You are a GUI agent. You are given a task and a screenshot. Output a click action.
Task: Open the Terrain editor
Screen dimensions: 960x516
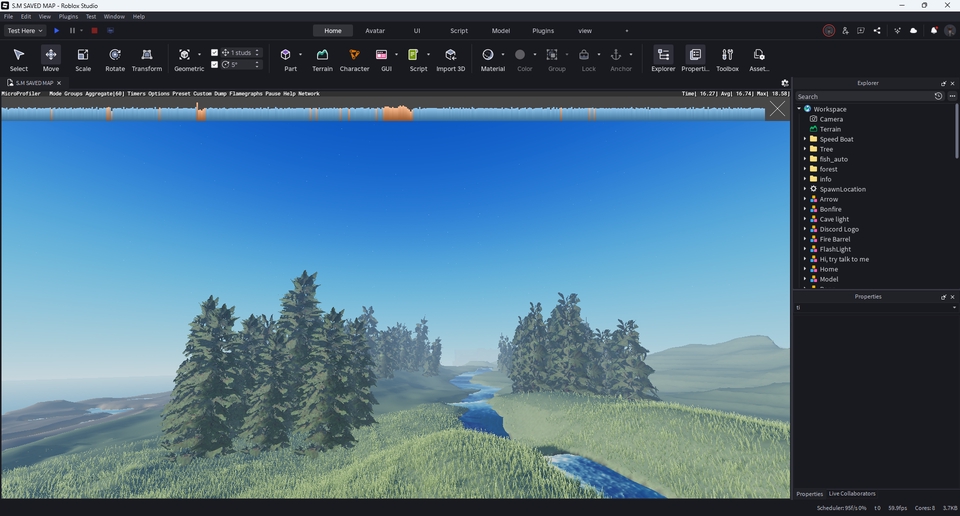pyautogui.click(x=322, y=59)
